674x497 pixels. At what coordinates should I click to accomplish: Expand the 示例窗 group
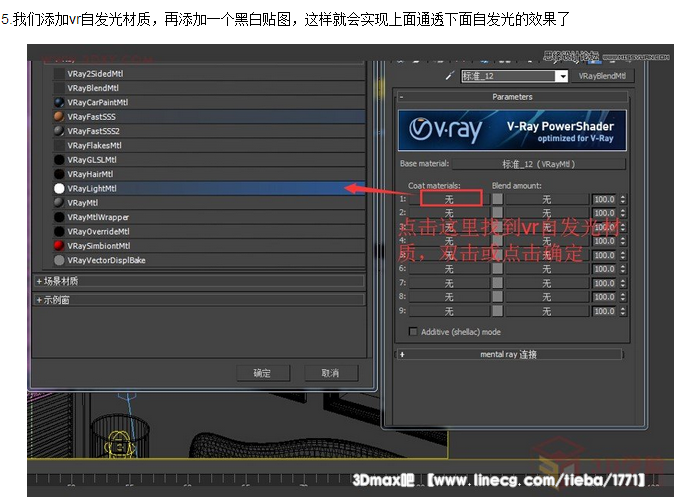coord(200,300)
